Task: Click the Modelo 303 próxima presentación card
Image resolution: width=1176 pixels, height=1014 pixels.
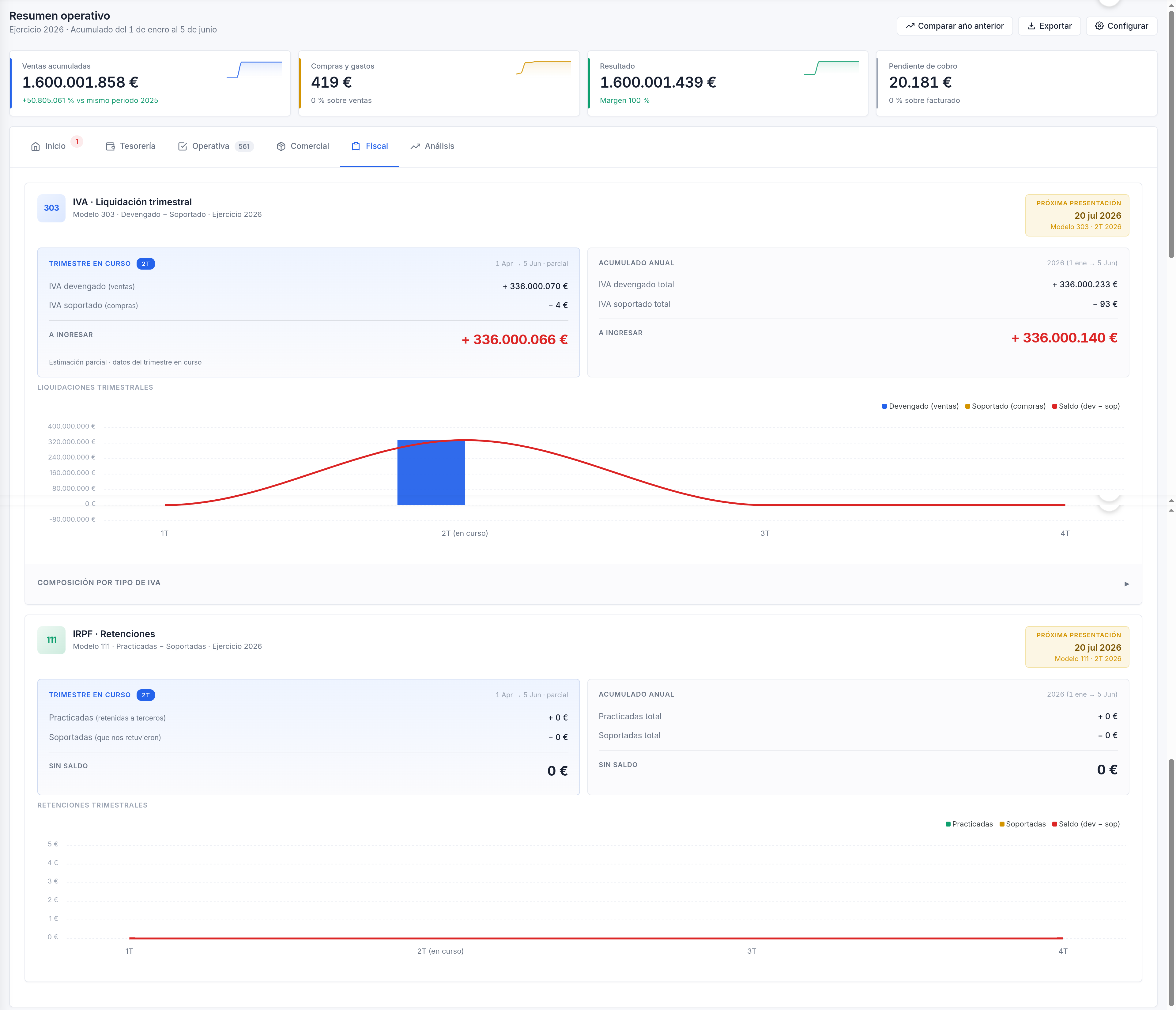Action: [1077, 215]
